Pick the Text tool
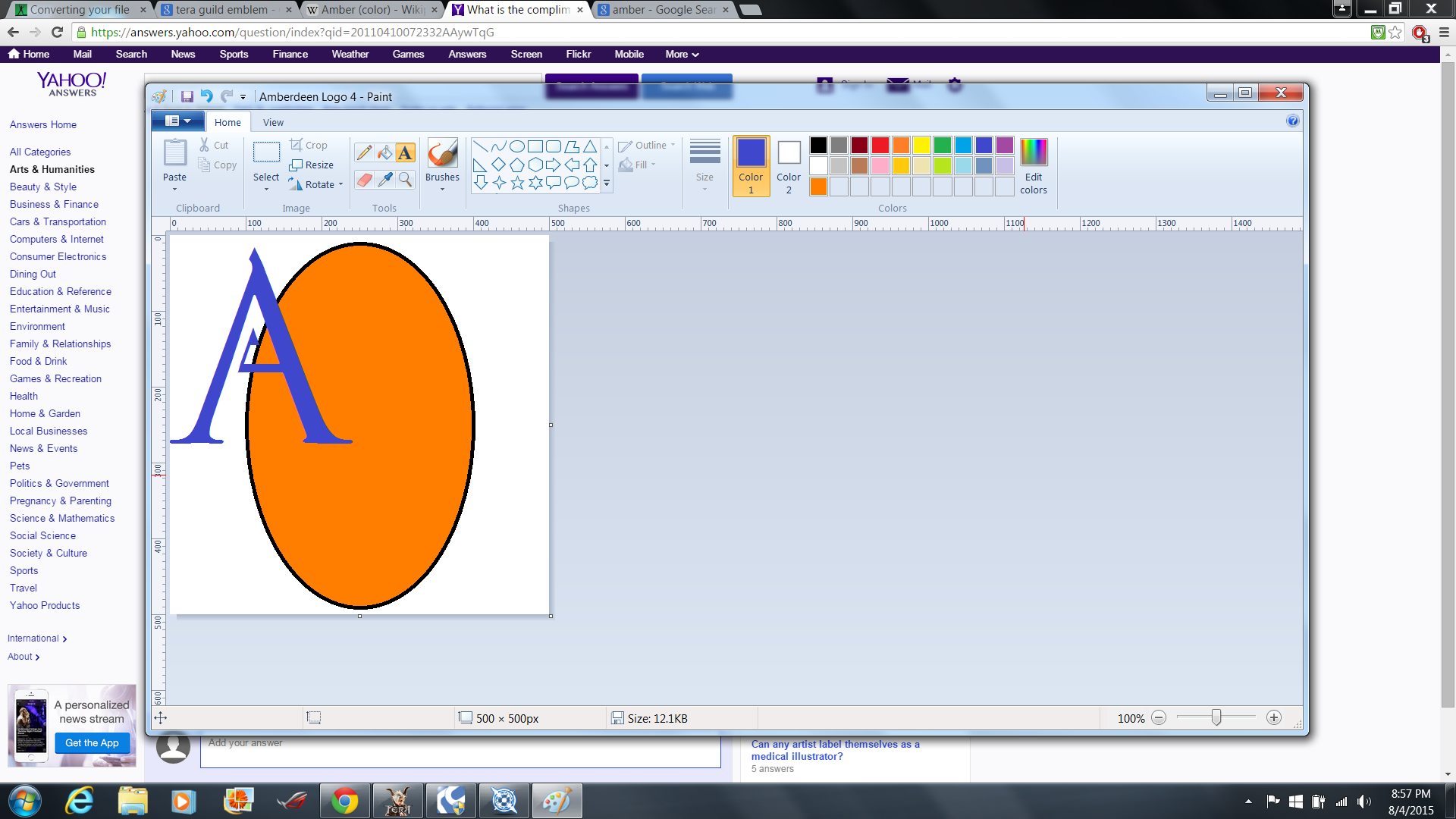This screenshot has width=1456, height=819. click(406, 153)
